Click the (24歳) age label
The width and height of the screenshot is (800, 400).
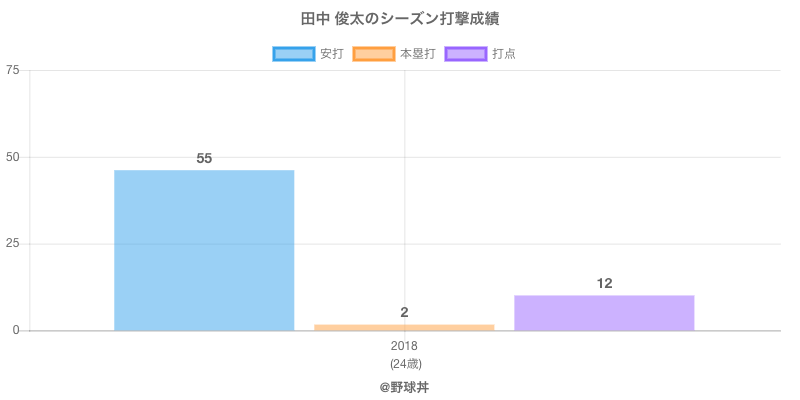[x=404, y=363]
